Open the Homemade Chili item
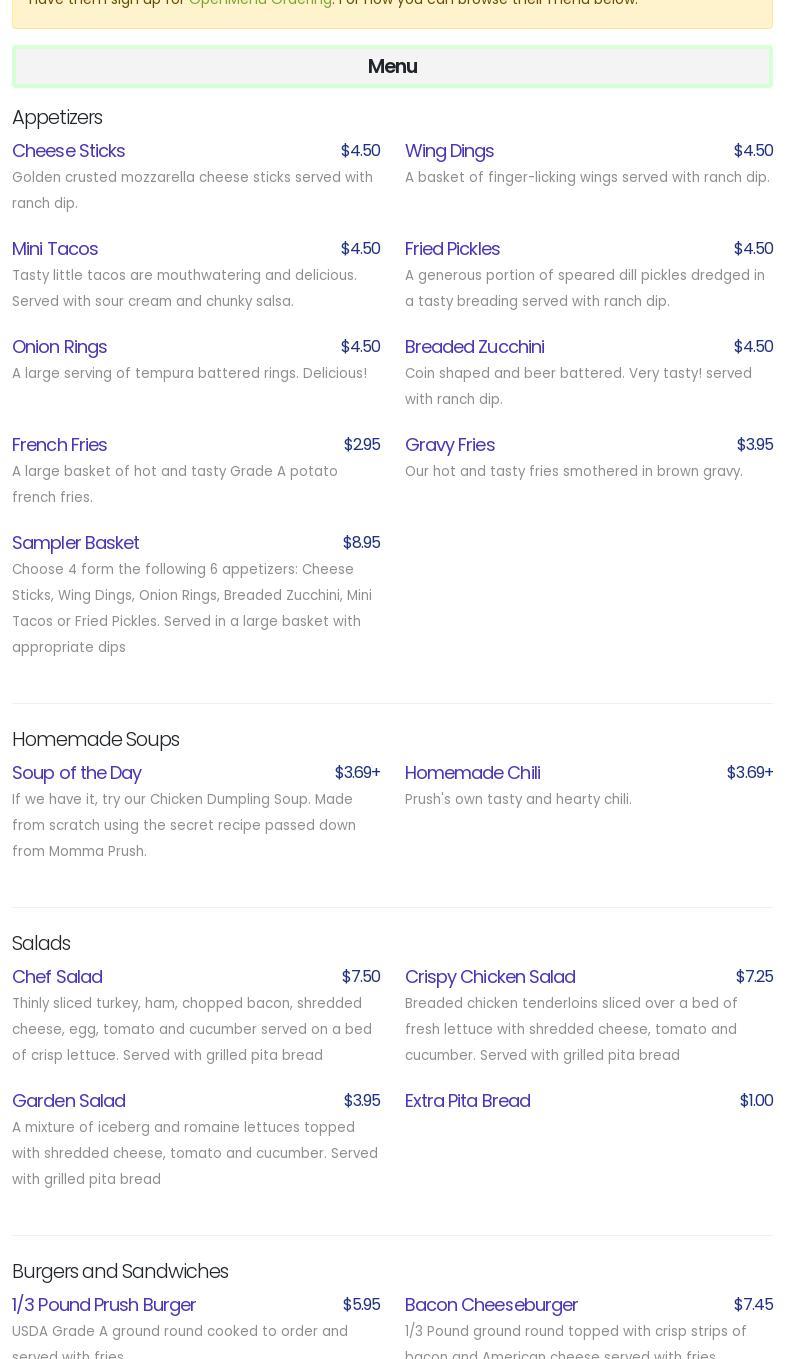This screenshot has height=1359, width=785. point(472,772)
